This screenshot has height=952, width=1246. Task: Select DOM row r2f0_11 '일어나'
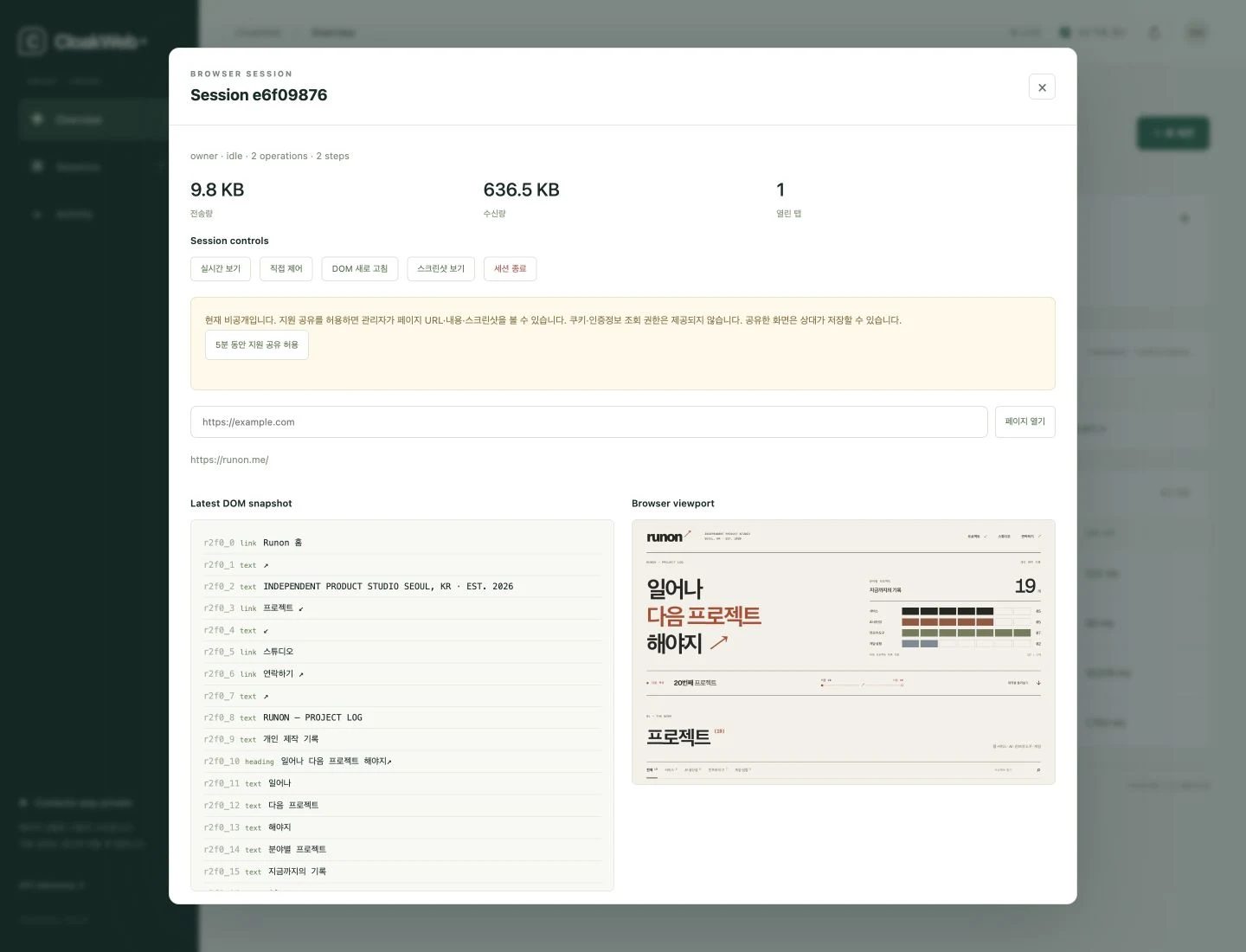(402, 784)
